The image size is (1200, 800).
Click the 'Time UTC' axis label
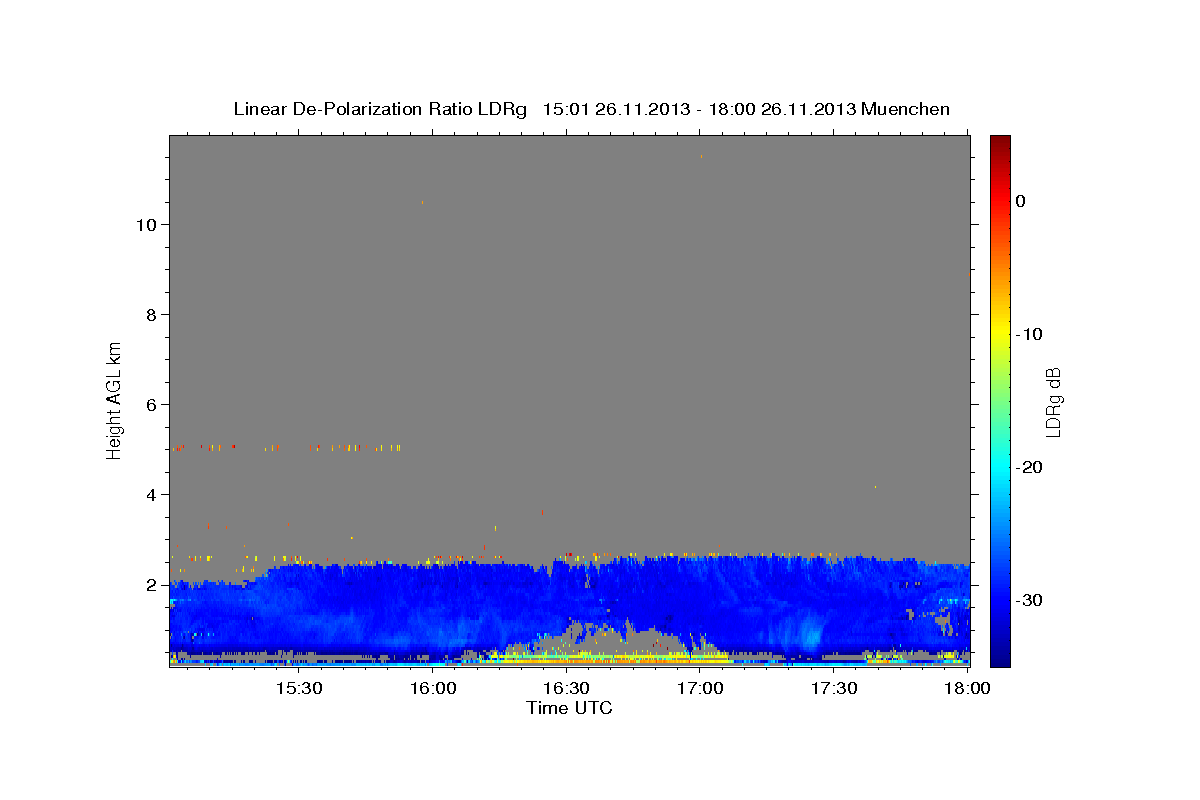(569, 708)
